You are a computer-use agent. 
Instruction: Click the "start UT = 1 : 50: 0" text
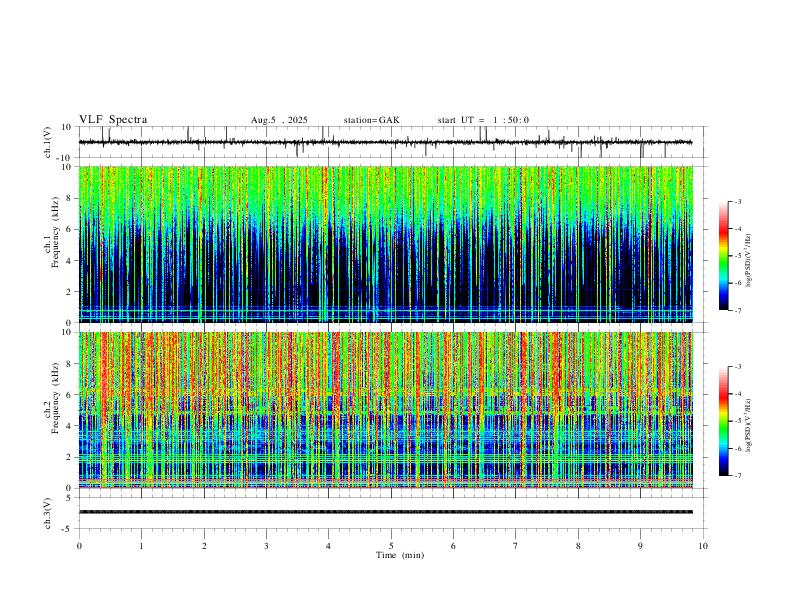483,120
